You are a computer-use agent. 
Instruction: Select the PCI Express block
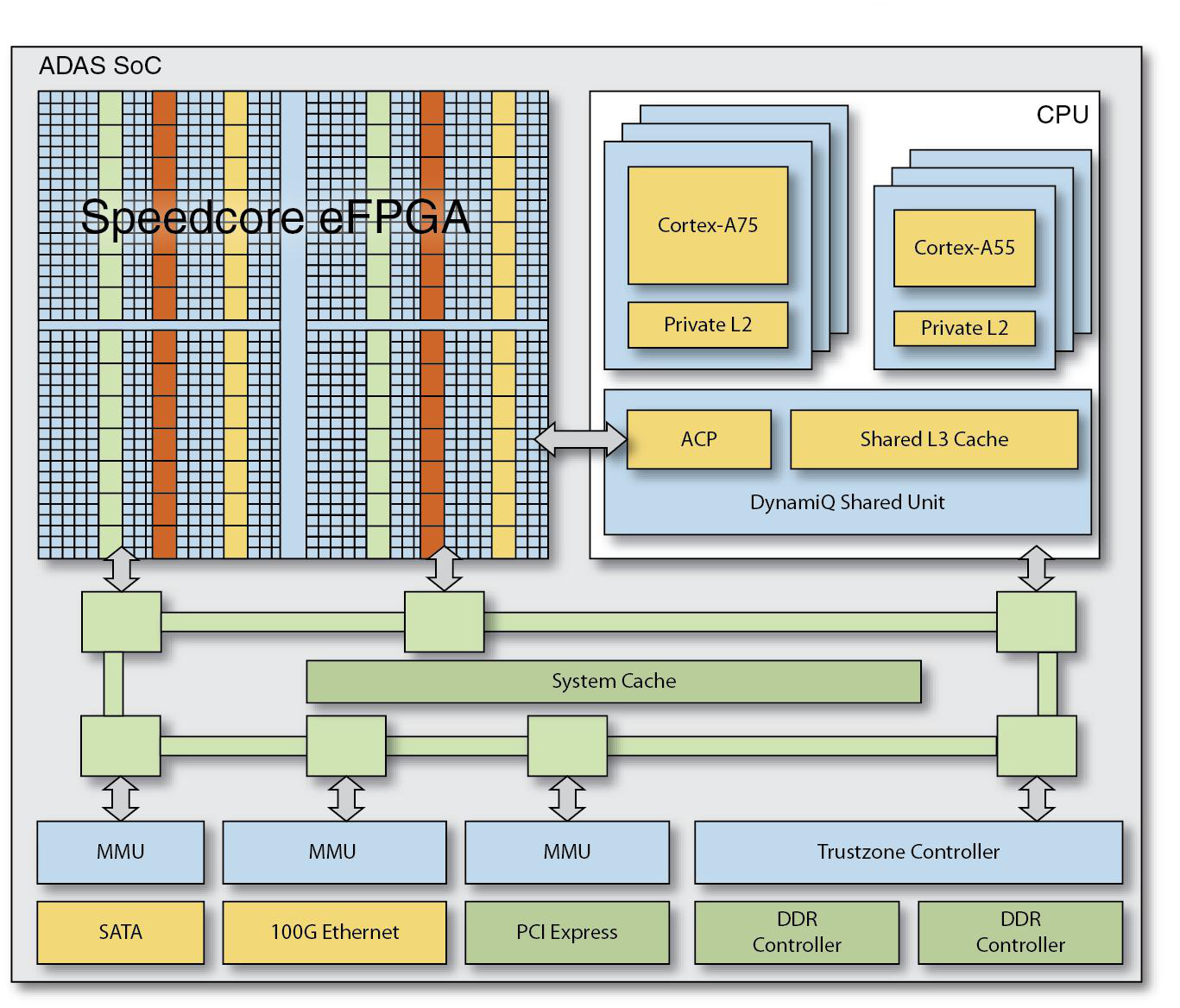[567, 933]
